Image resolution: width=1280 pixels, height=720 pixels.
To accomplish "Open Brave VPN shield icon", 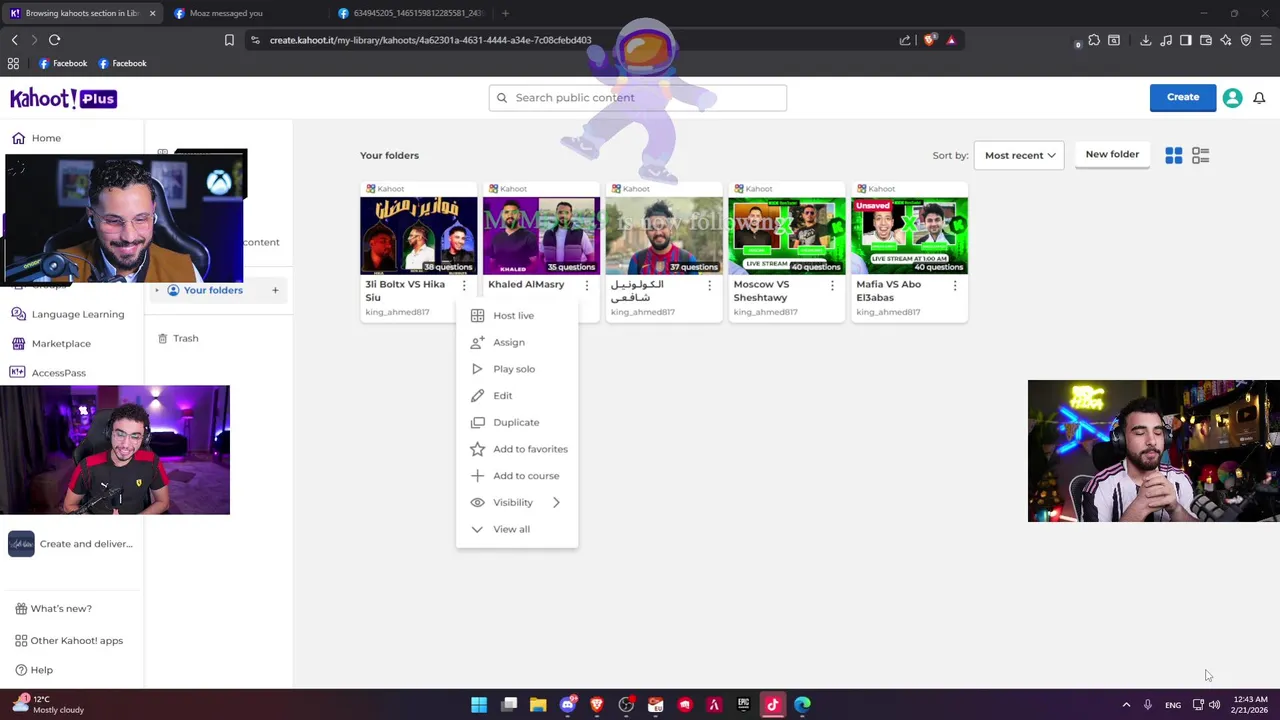I will pyautogui.click(x=1246, y=40).
